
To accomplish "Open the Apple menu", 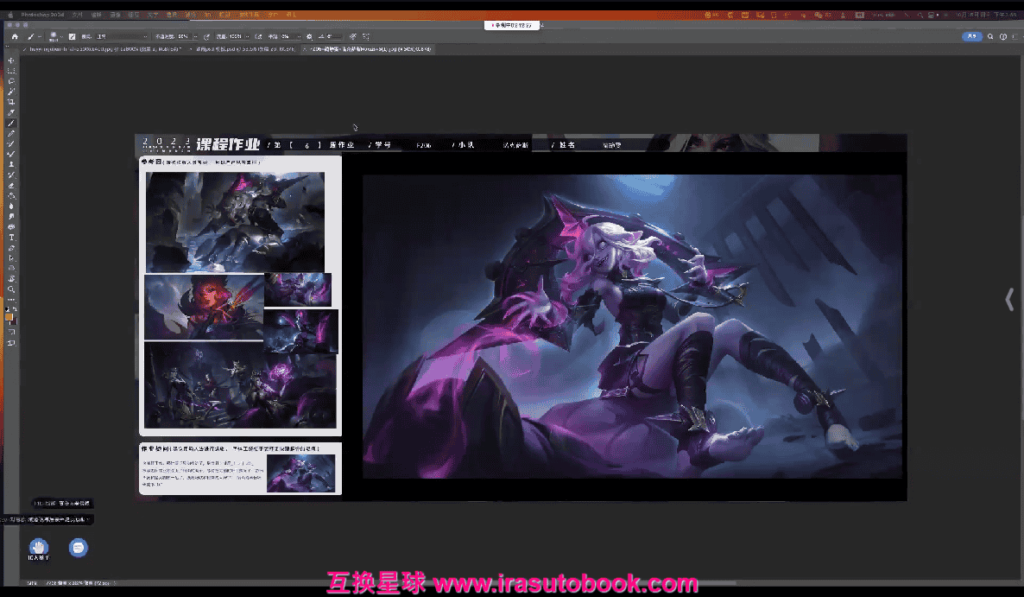I will [10, 14].
